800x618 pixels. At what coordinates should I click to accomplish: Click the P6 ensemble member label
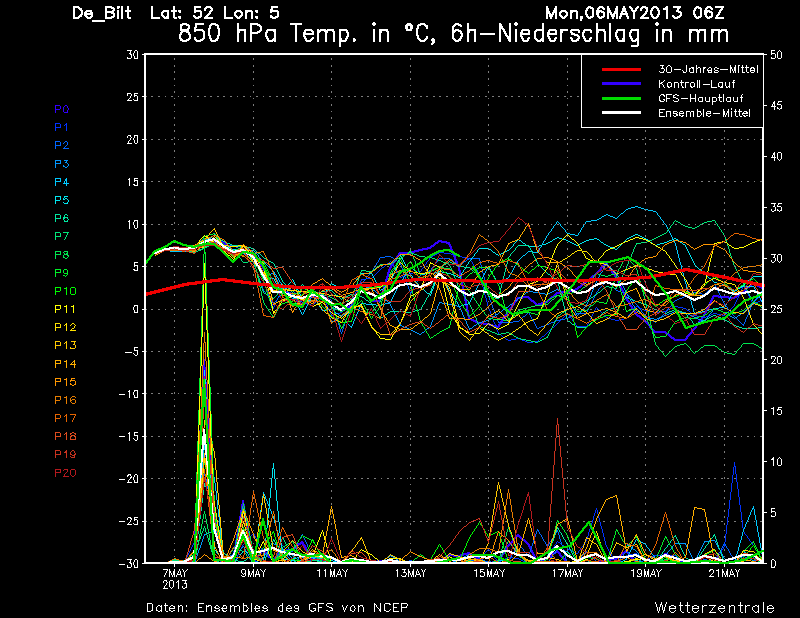[x=62, y=218]
